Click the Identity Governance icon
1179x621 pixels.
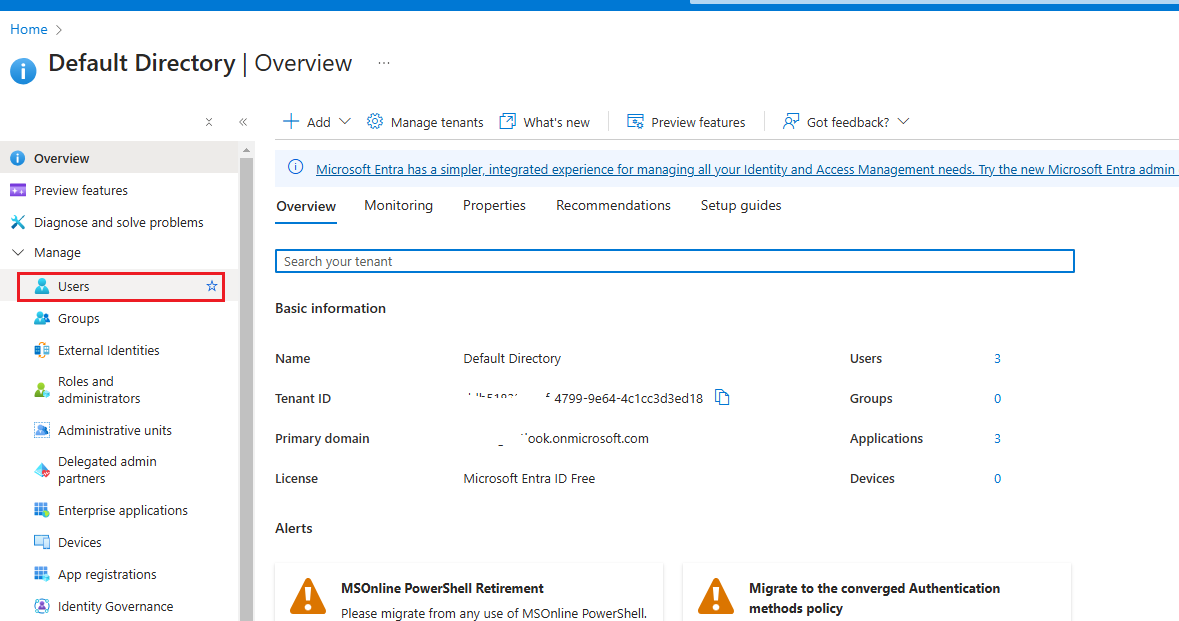[42, 607]
